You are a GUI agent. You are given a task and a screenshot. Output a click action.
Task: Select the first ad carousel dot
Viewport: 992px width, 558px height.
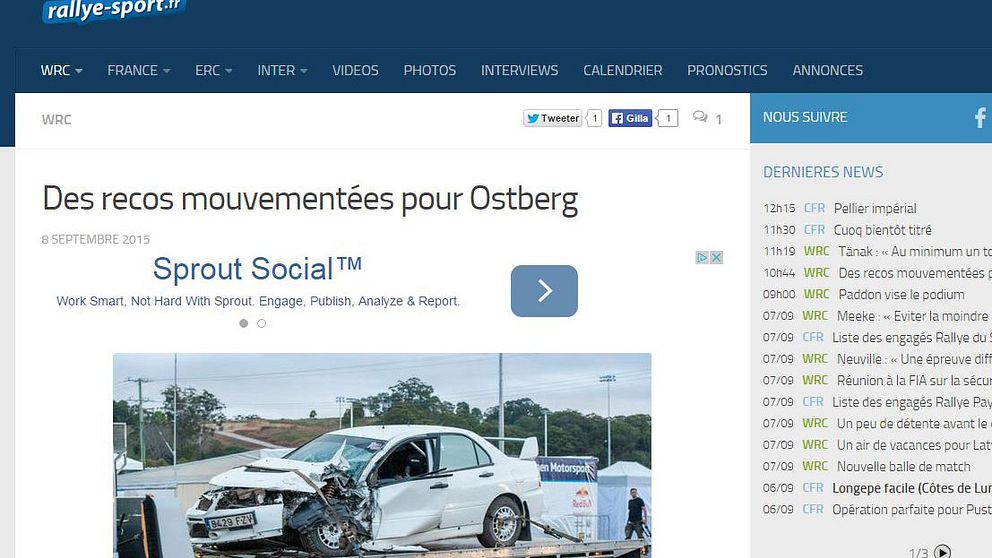point(244,323)
